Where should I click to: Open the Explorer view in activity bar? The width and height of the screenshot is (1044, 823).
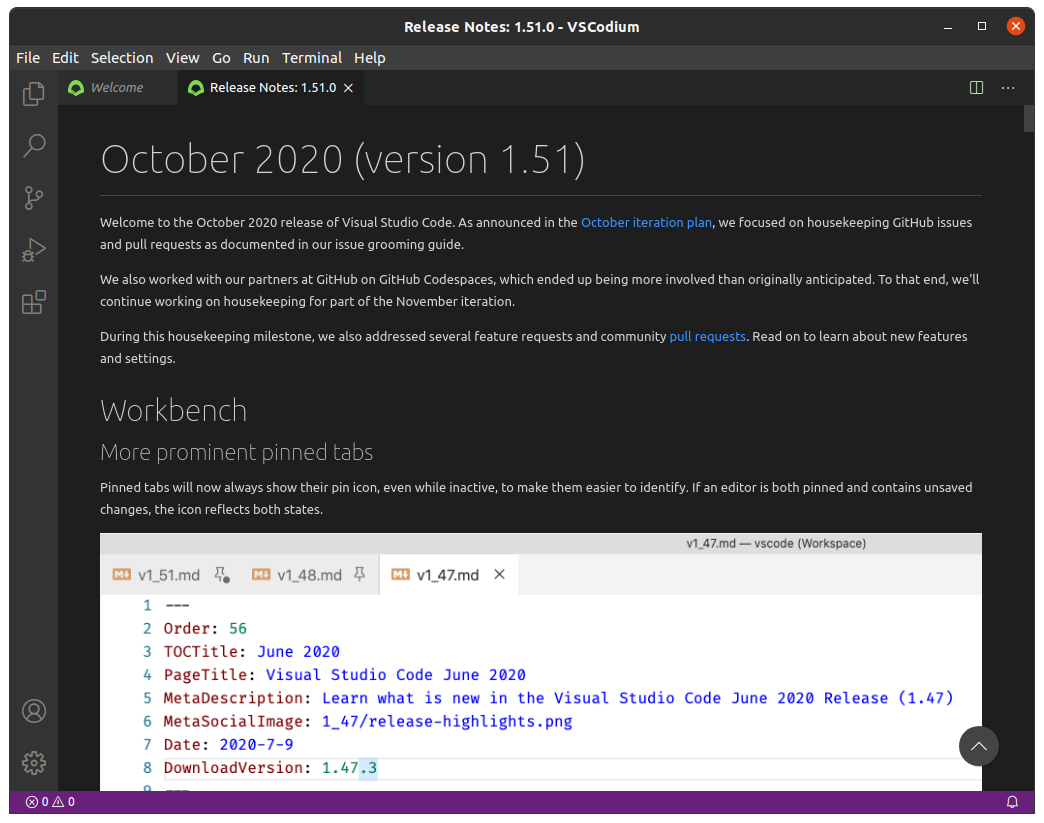[x=34, y=94]
